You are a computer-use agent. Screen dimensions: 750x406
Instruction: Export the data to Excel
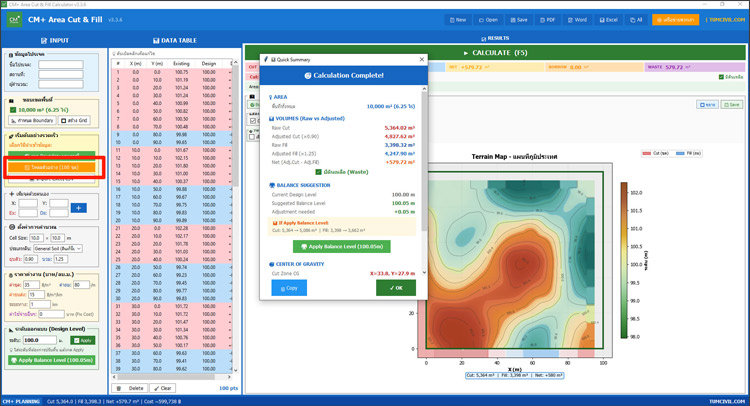coord(607,19)
